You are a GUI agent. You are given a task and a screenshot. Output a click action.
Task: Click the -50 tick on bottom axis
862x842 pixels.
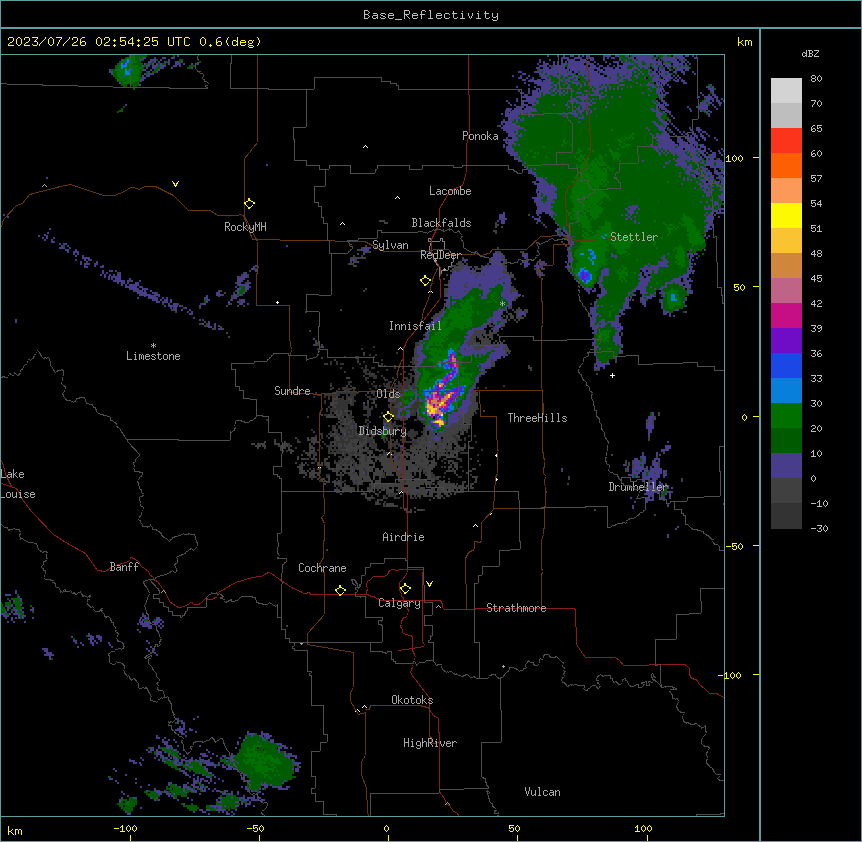coord(255,828)
